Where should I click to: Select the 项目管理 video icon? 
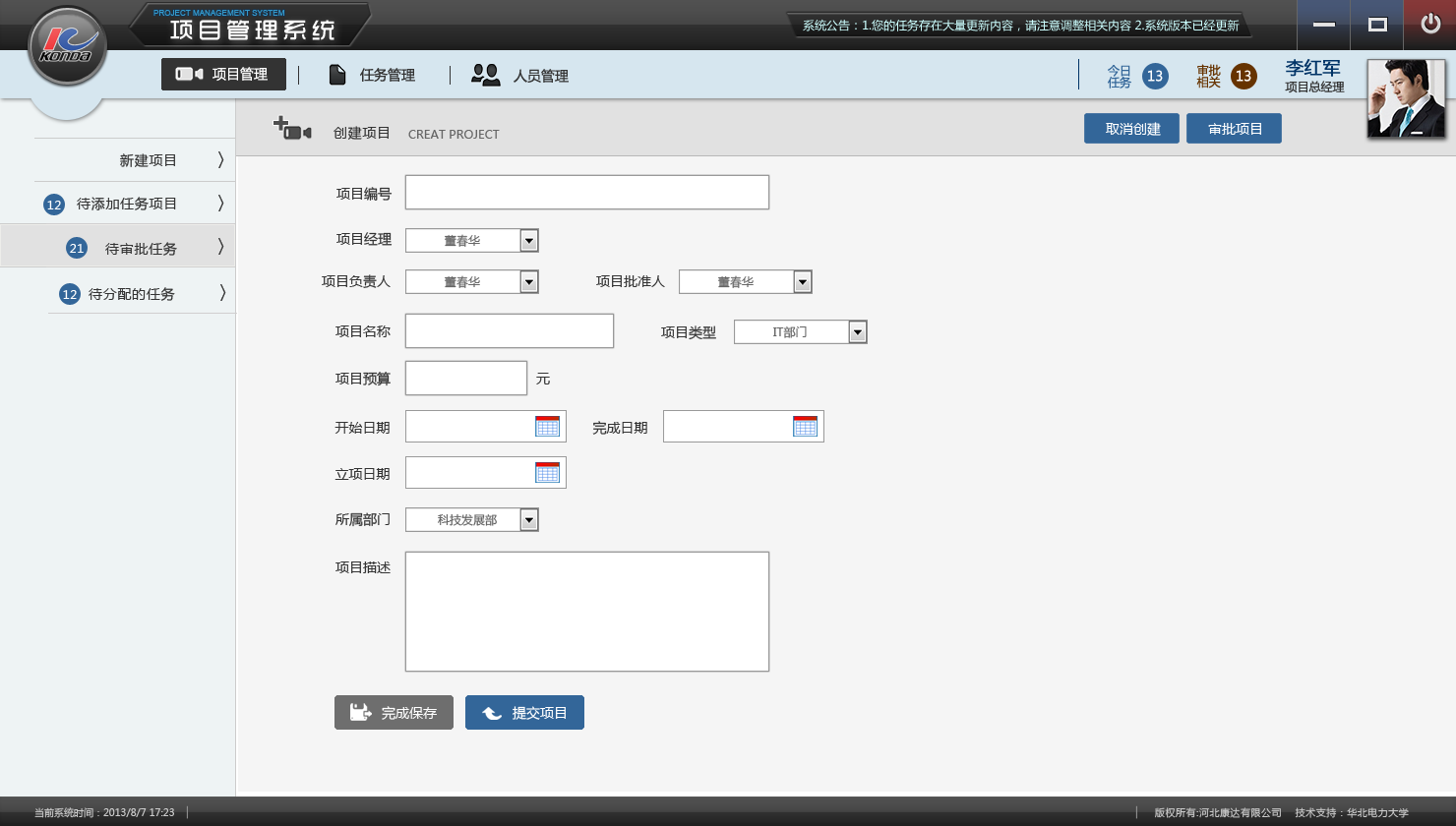point(186,74)
